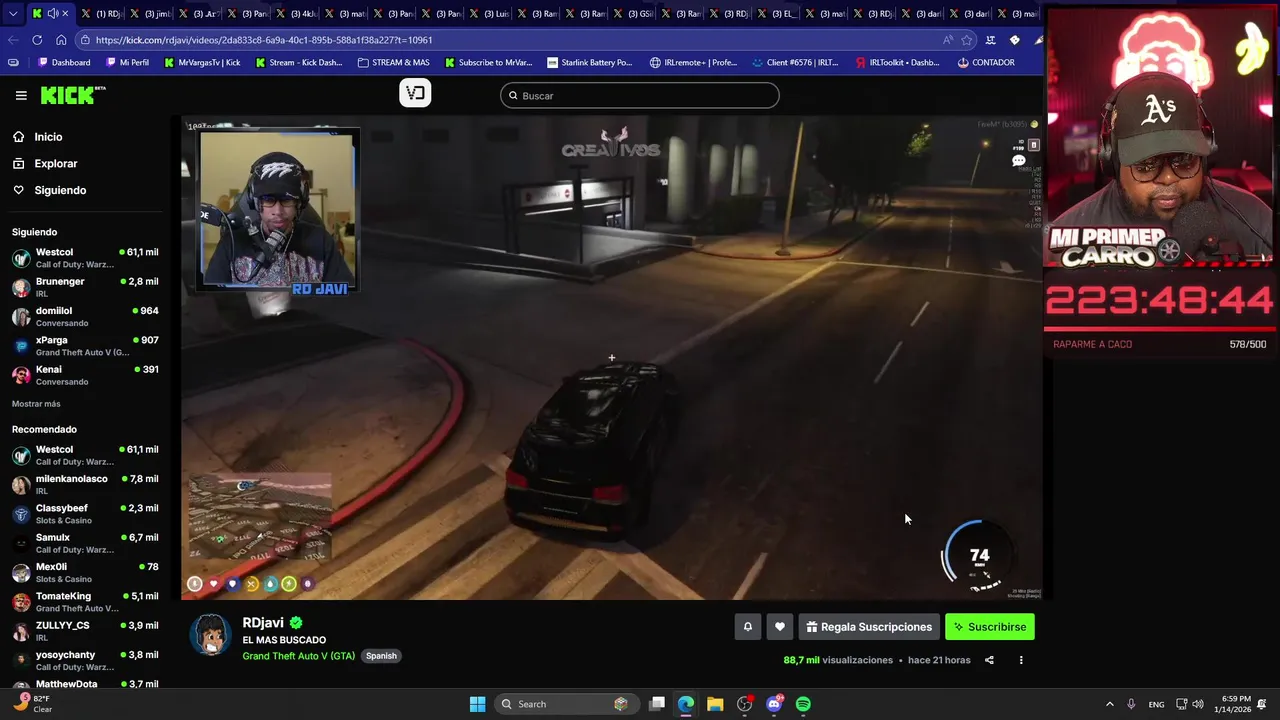Open Mex0li recommended channel
1280x720 pixels.
click(x=86, y=572)
